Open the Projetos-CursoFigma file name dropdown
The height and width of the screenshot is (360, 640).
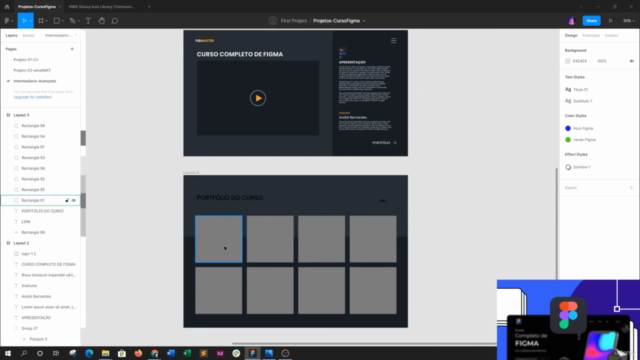pos(364,21)
